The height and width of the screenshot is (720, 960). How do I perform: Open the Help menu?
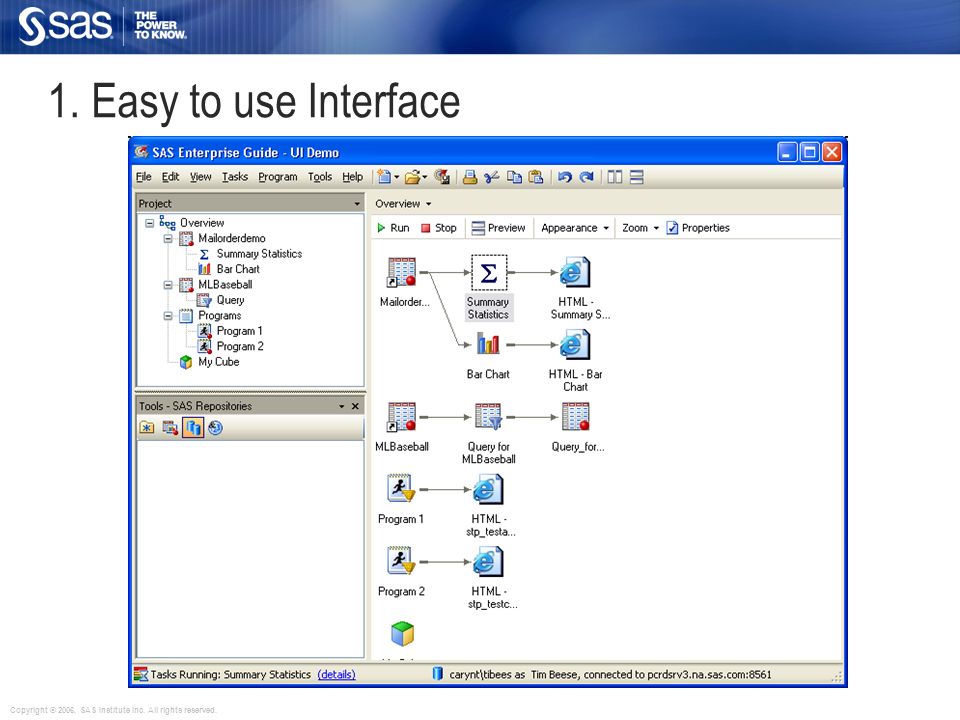[352, 177]
